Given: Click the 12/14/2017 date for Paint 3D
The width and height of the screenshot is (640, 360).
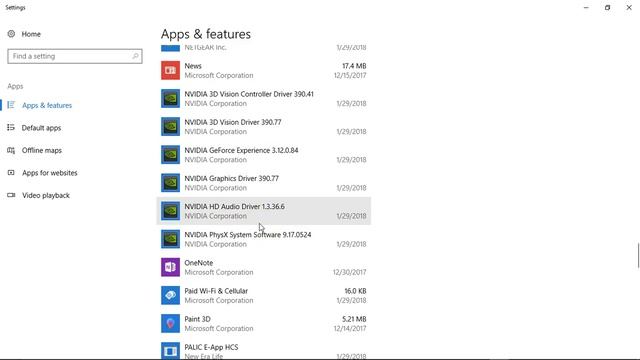Looking at the screenshot, I should tap(350, 329).
